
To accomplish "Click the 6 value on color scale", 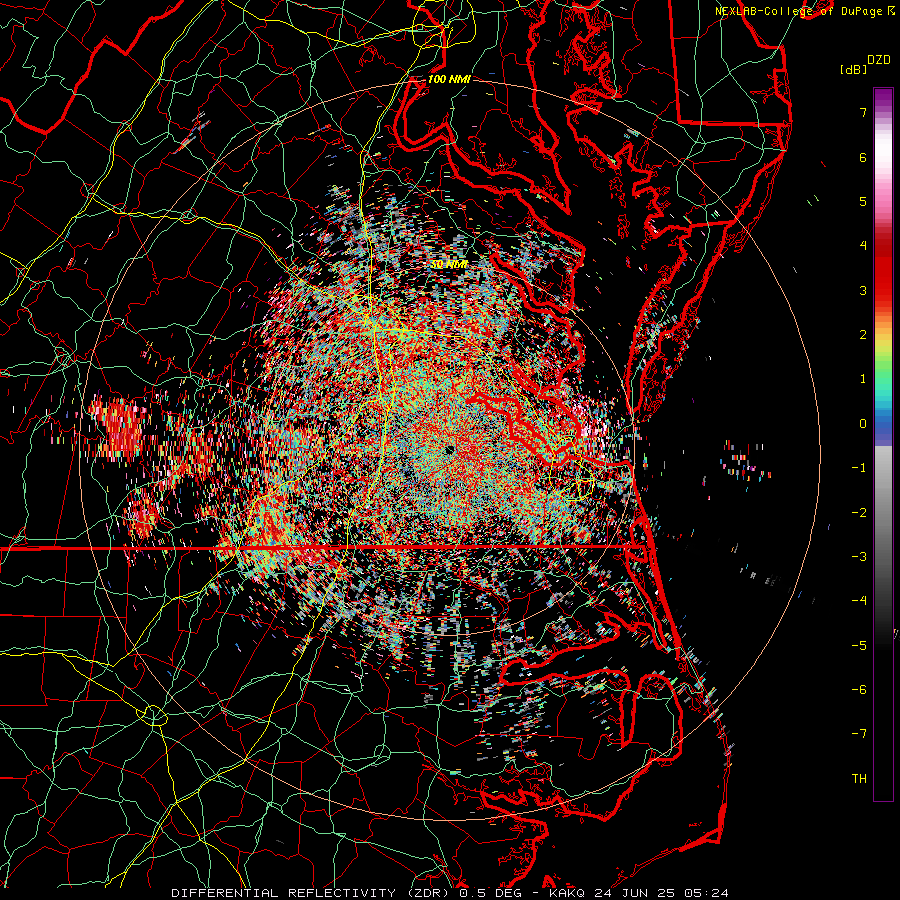I will click(863, 157).
